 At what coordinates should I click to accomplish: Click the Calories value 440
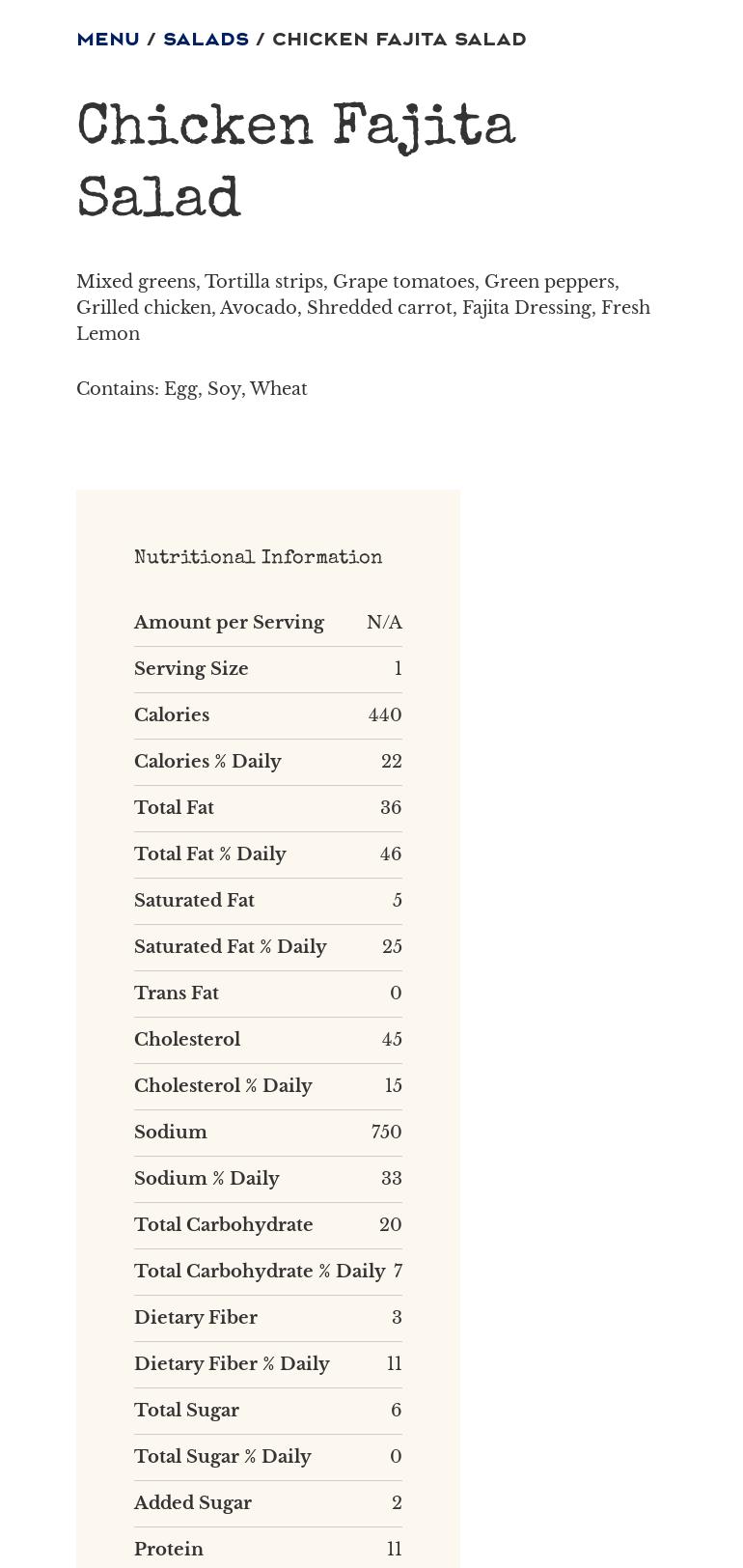point(384,715)
